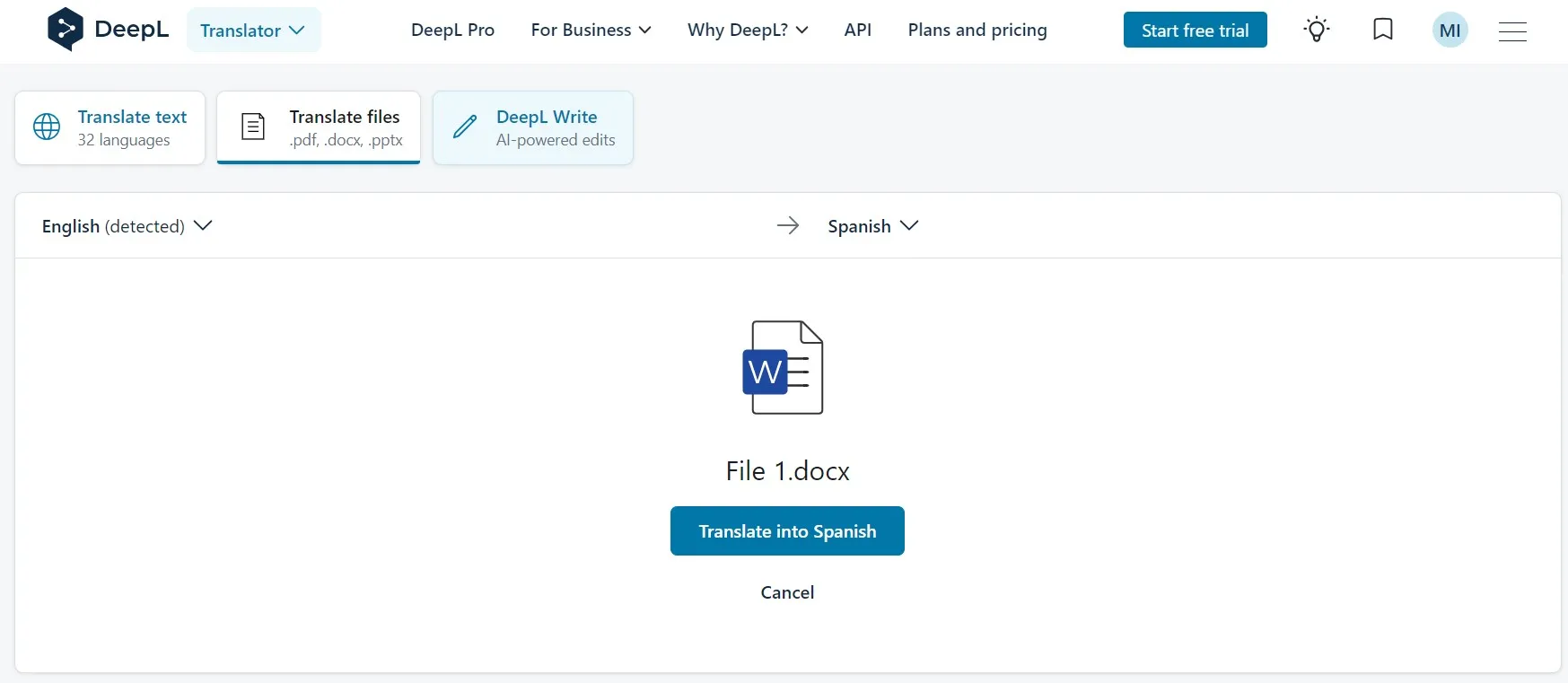Expand the For Business menu

coord(591,31)
